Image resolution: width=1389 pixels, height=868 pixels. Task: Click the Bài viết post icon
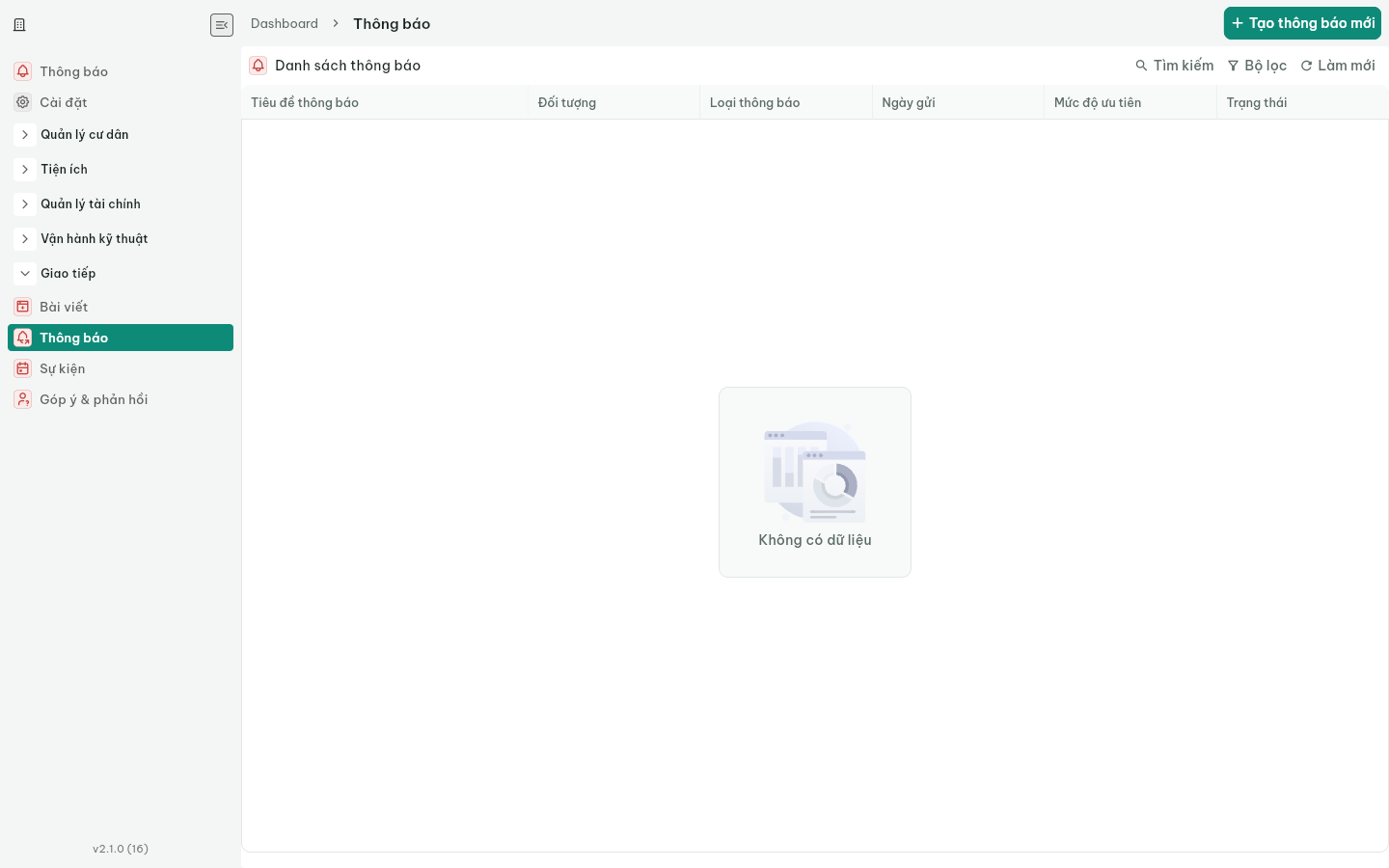coord(23,307)
